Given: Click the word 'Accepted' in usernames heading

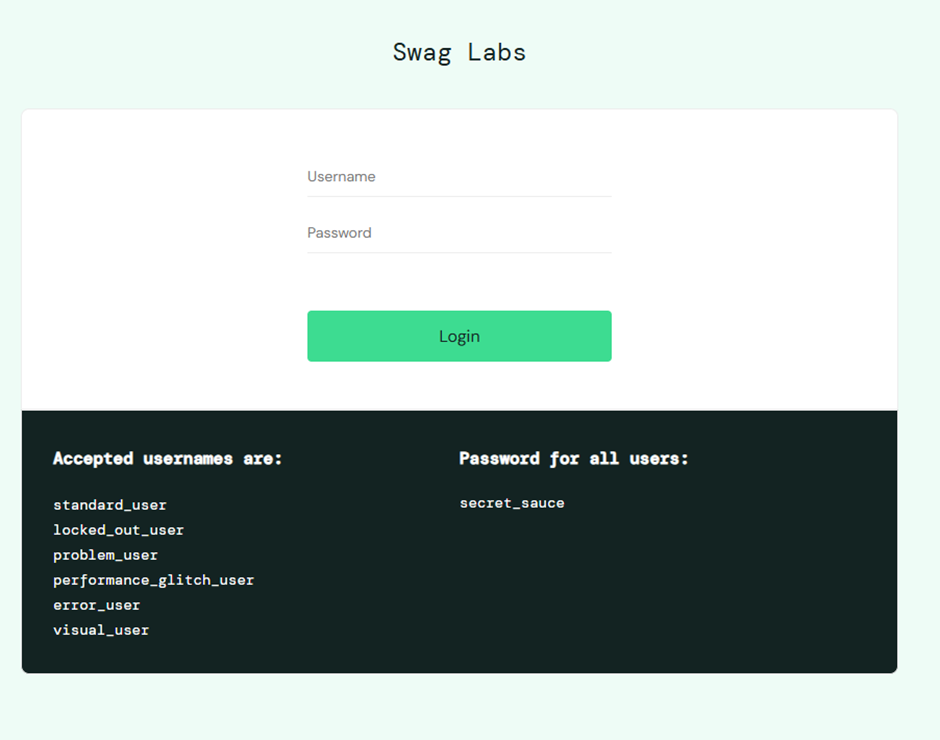Looking at the screenshot, I should (x=93, y=458).
